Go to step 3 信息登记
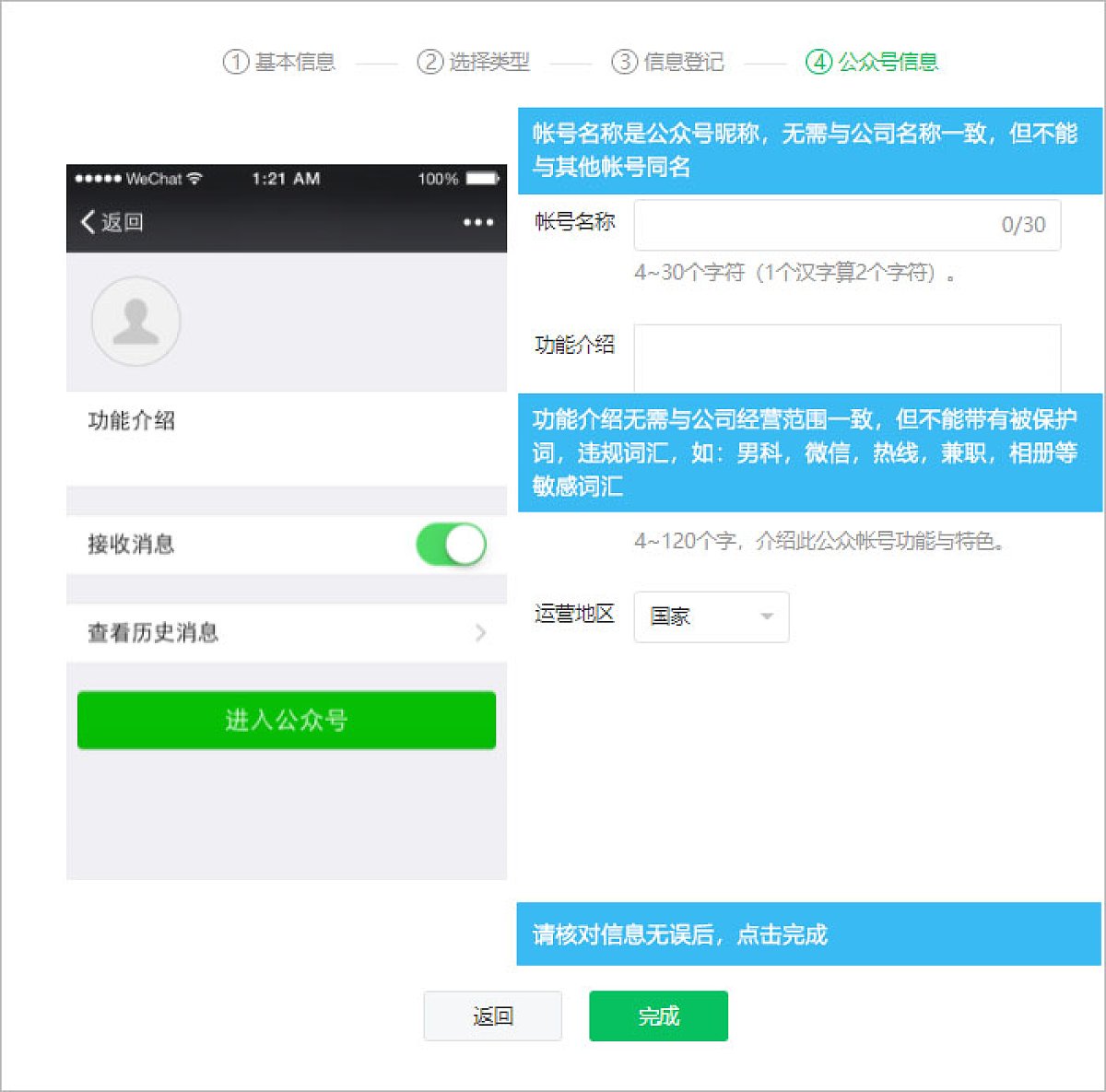1106x1092 pixels. pos(668,62)
